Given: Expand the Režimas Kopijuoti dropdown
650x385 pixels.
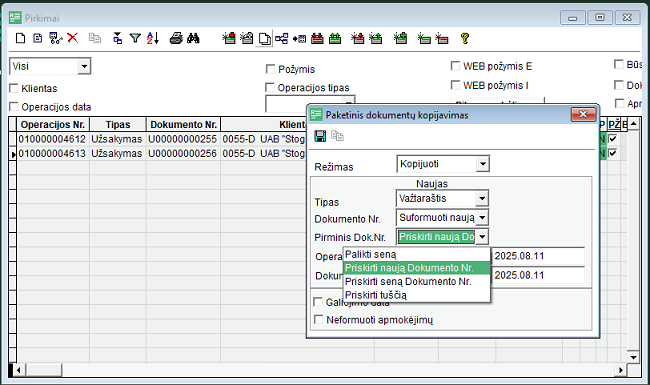Looking at the screenshot, I should point(483,164).
